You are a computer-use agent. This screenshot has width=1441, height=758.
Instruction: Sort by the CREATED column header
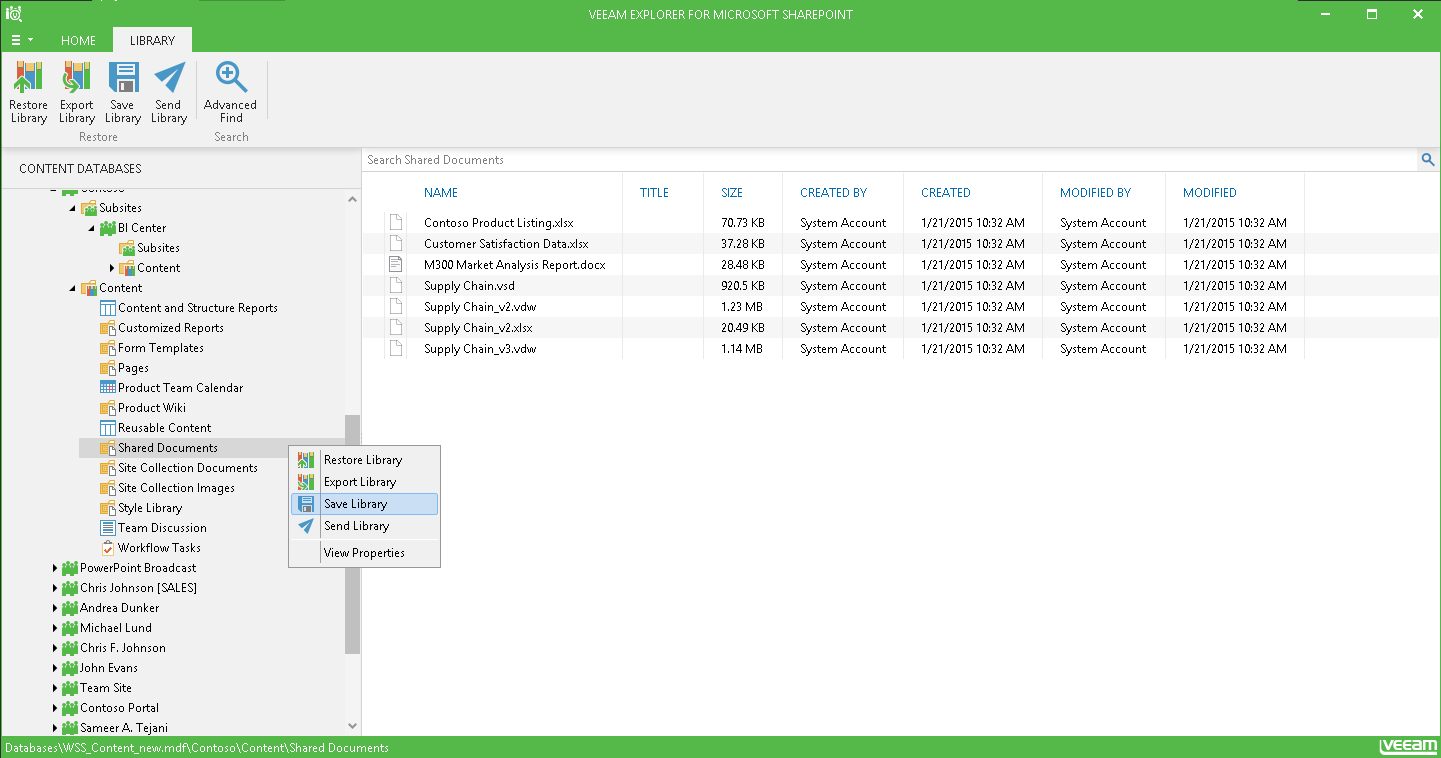946,193
